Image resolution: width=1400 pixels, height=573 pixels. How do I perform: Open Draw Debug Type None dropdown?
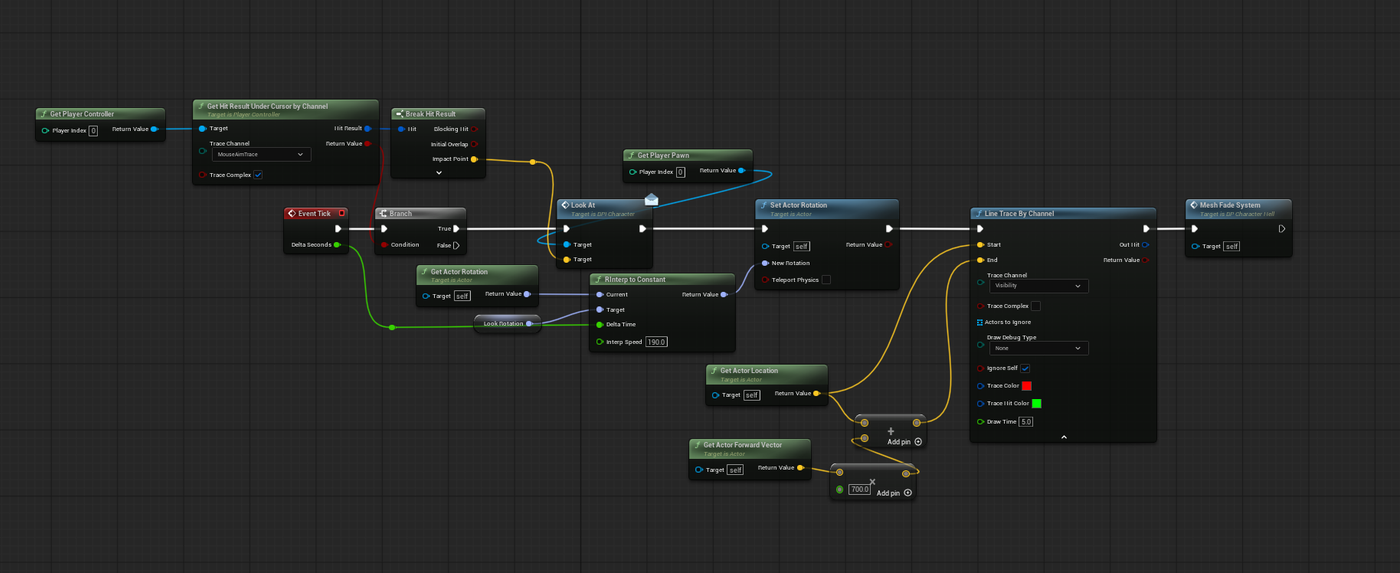click(x=1038, y=348)
